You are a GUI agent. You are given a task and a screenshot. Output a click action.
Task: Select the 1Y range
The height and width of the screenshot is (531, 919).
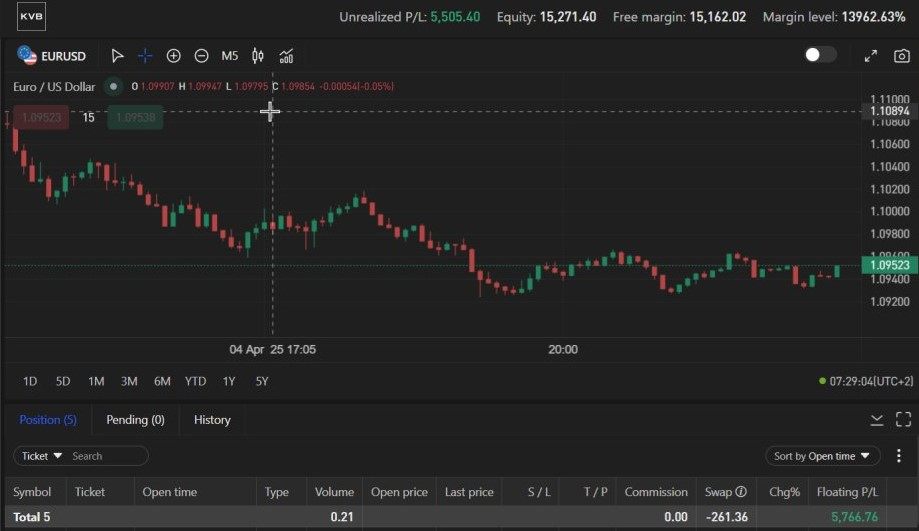229,382
